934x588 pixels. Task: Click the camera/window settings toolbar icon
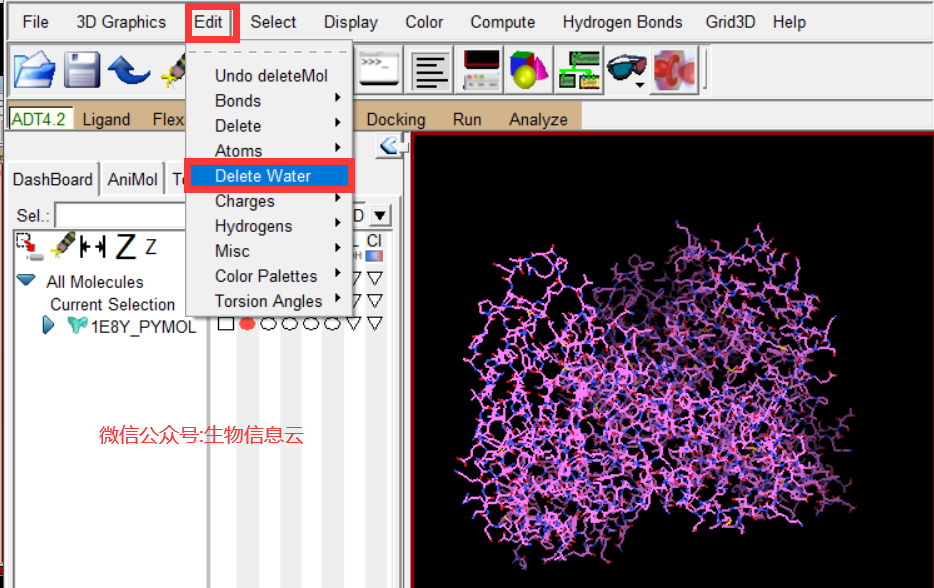[480, 70]
